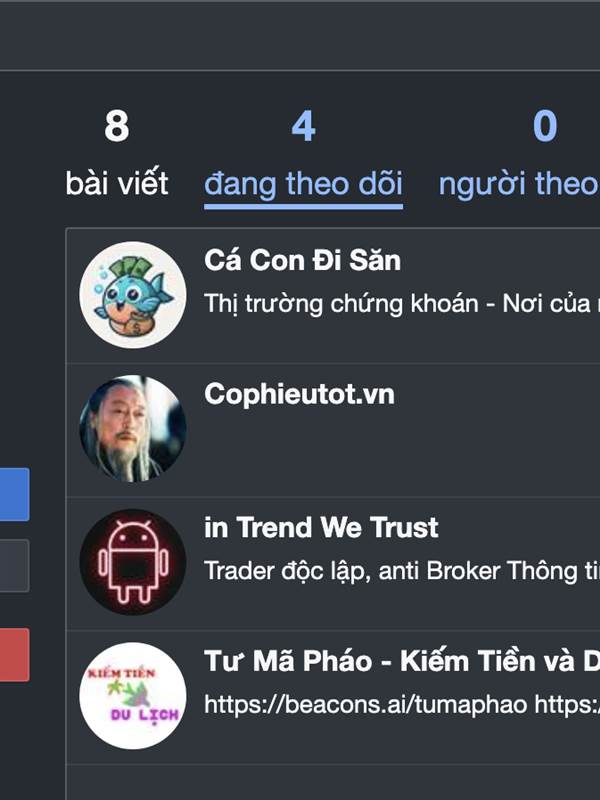Click the post count number 8
Viewport: 600px width, 800px height.
(117, 126)
